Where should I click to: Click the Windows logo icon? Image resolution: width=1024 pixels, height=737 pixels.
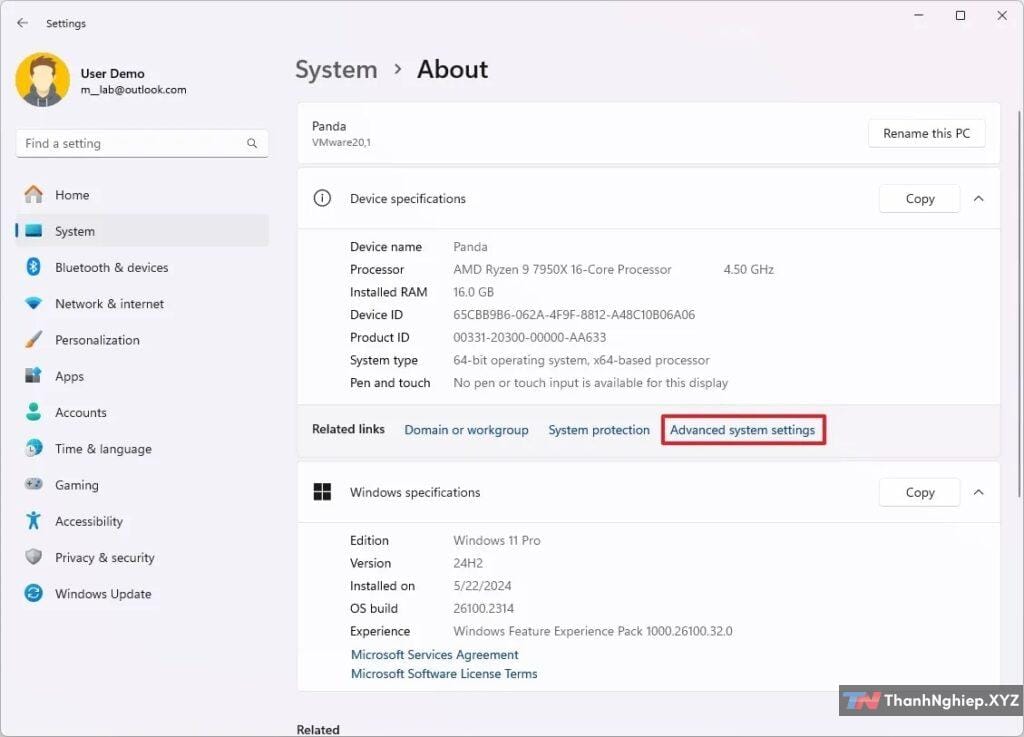(323, 492)
